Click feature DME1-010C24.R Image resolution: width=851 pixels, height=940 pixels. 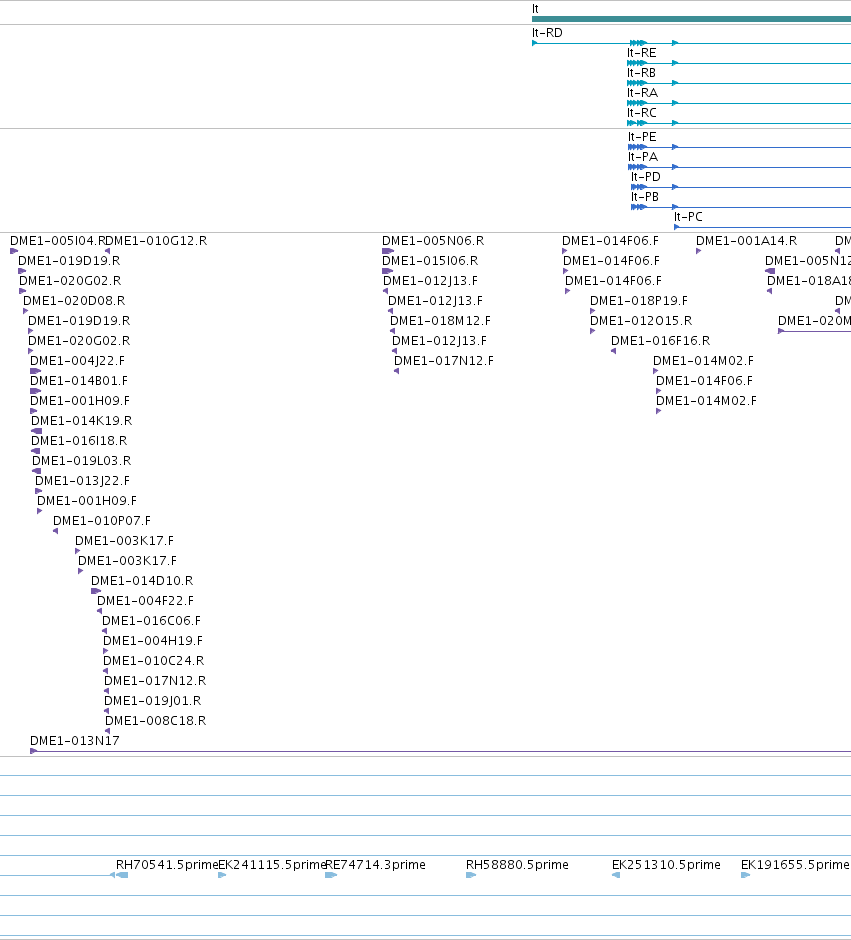[x=153, y=661]
